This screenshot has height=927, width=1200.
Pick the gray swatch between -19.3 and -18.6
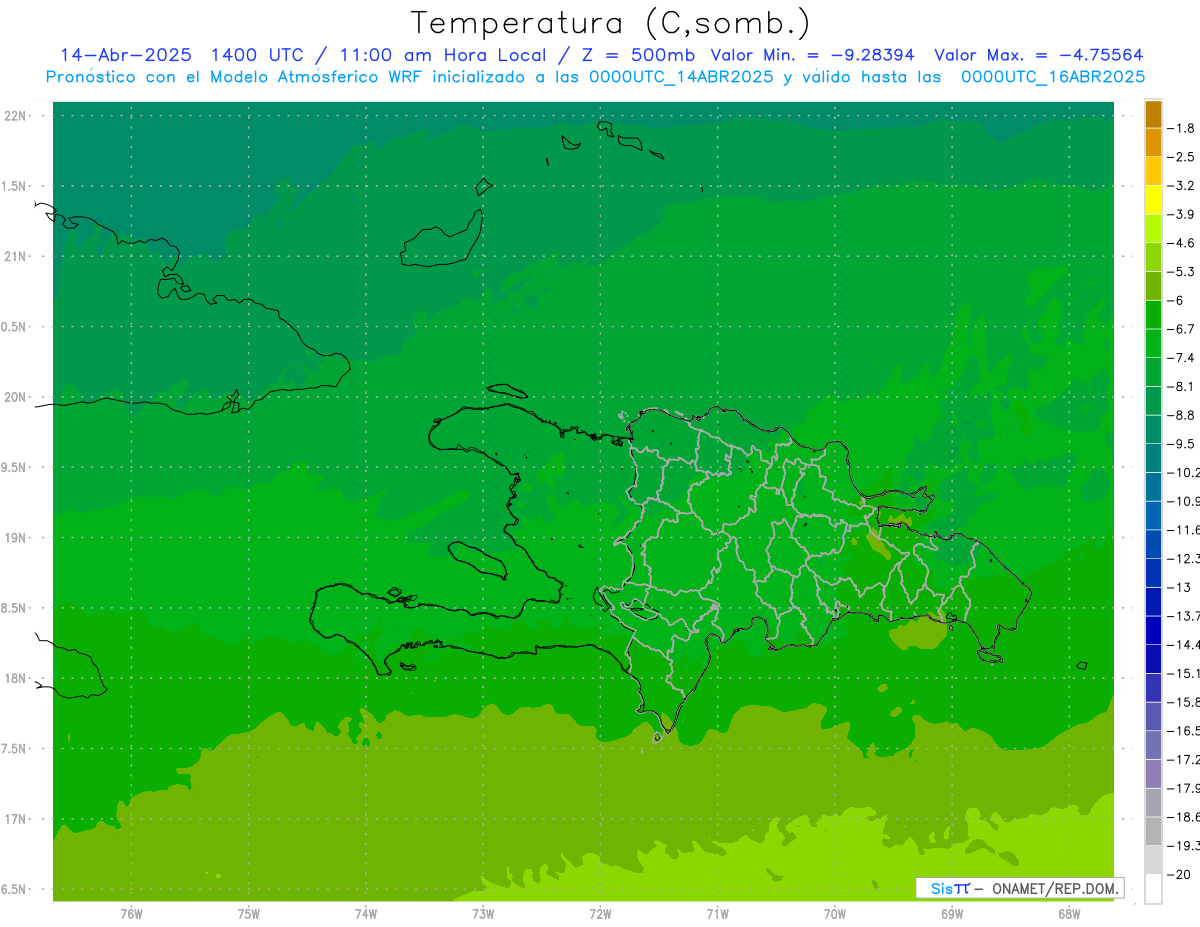point(1153,831)
